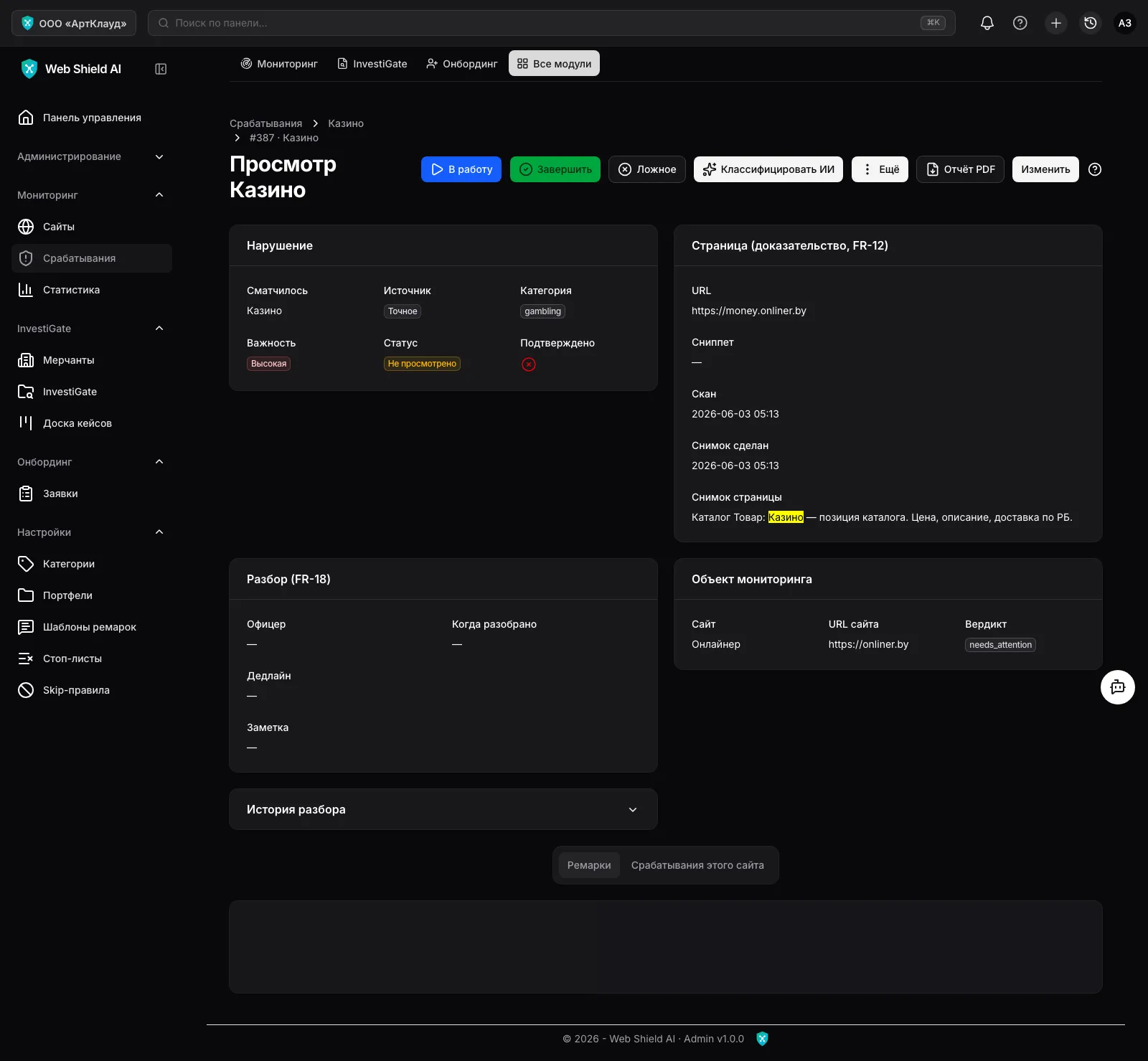Viewport: 1148px width, 1061px height.
Task: Open the AI assistant robot button
Action: 1118,687
